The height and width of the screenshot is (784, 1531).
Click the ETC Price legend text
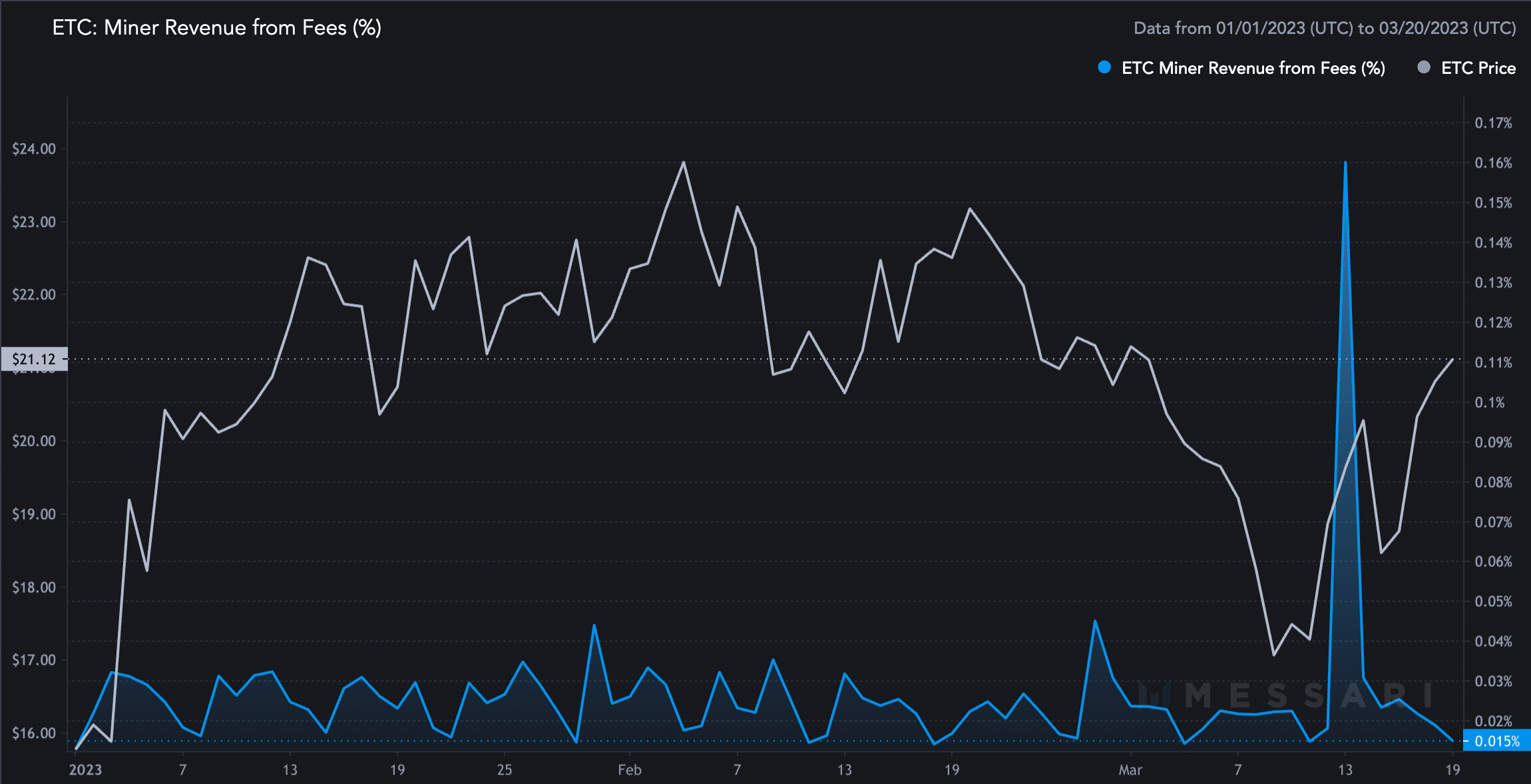tap(1479, 69)
